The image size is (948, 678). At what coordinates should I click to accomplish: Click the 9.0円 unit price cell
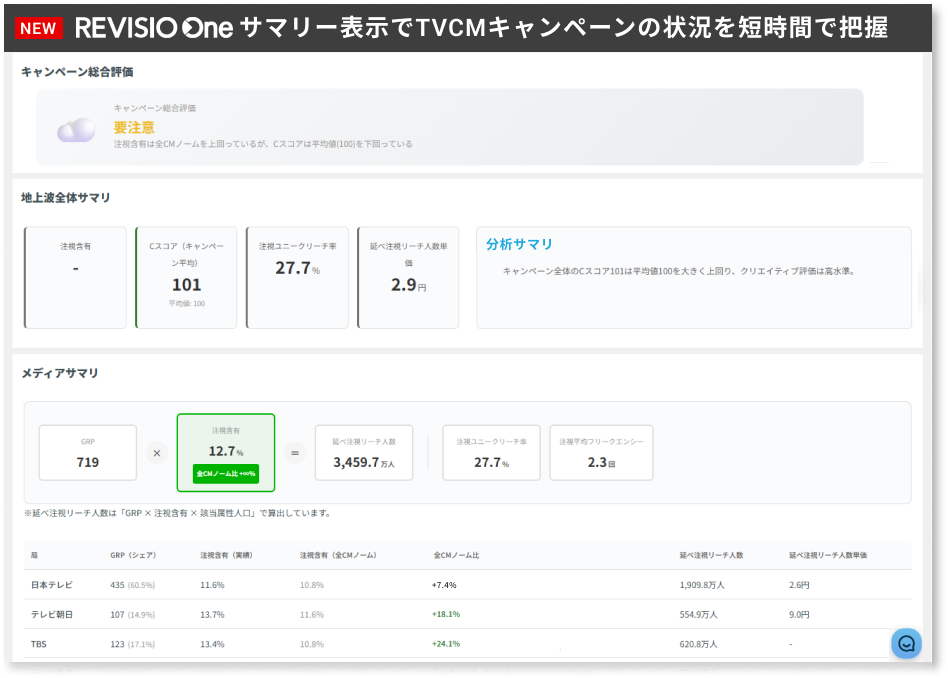pos(799,614)
